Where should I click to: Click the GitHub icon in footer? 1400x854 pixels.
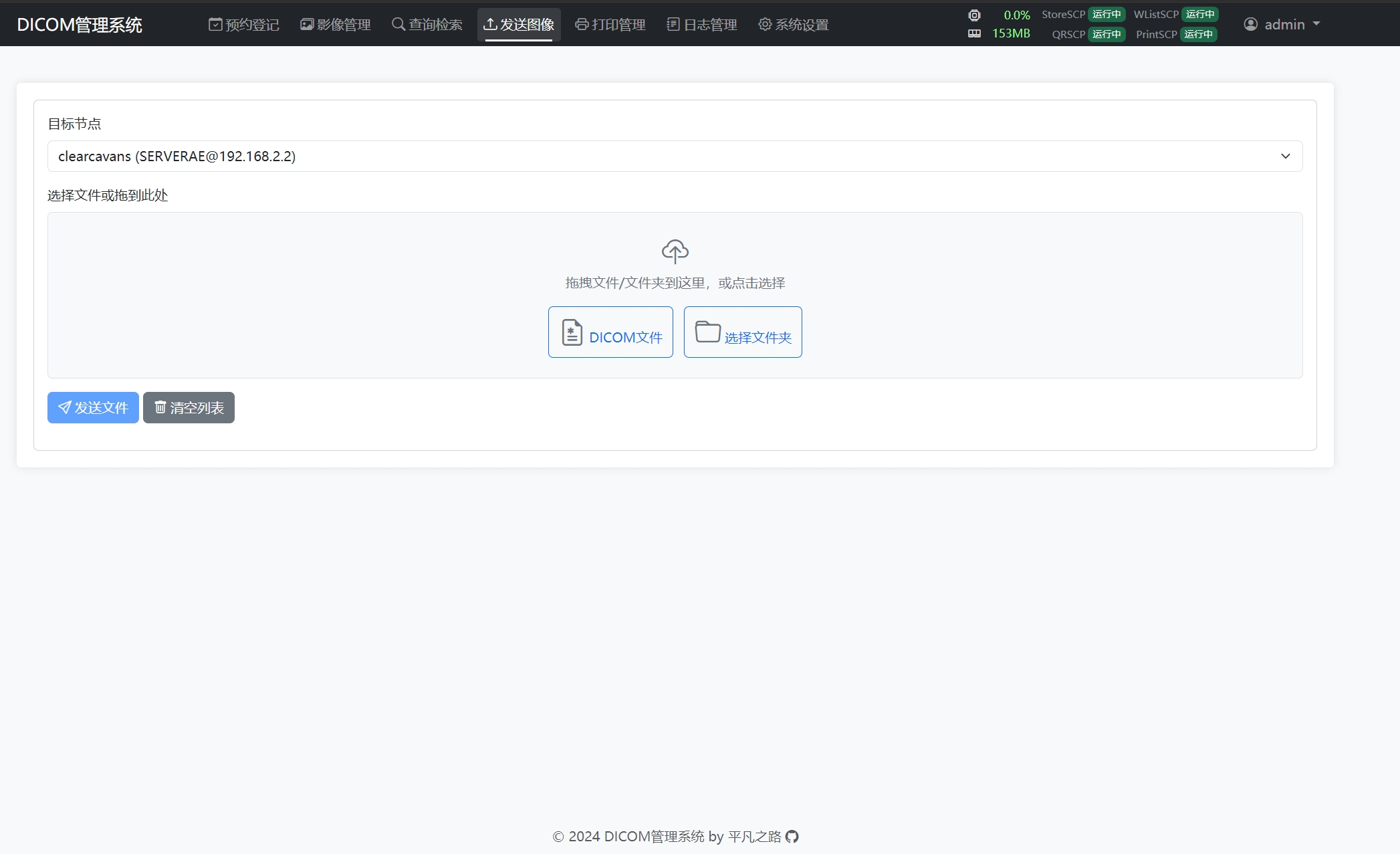[792, 837]
